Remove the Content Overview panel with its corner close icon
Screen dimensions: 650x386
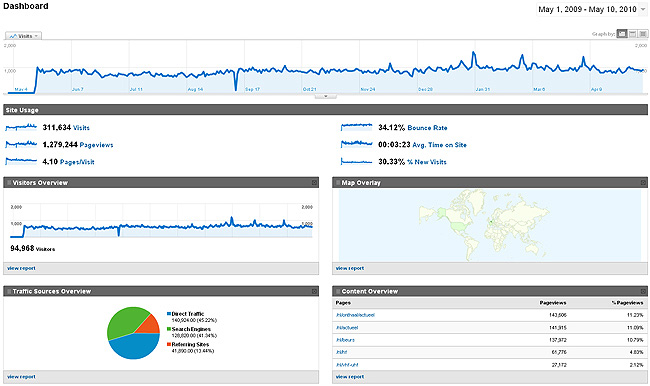click(643, 291)
